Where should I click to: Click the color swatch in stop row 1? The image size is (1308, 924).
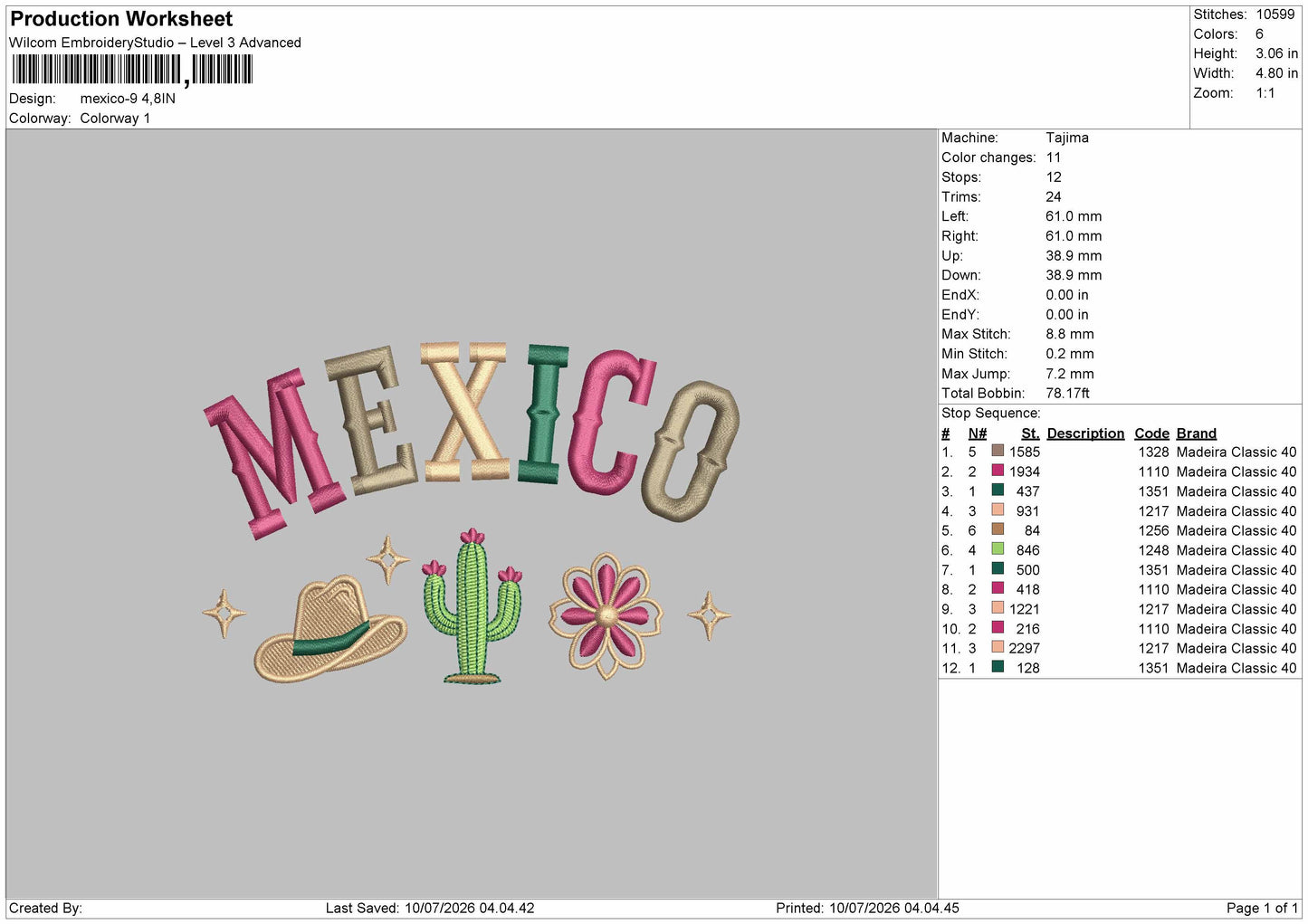[998, 451]
